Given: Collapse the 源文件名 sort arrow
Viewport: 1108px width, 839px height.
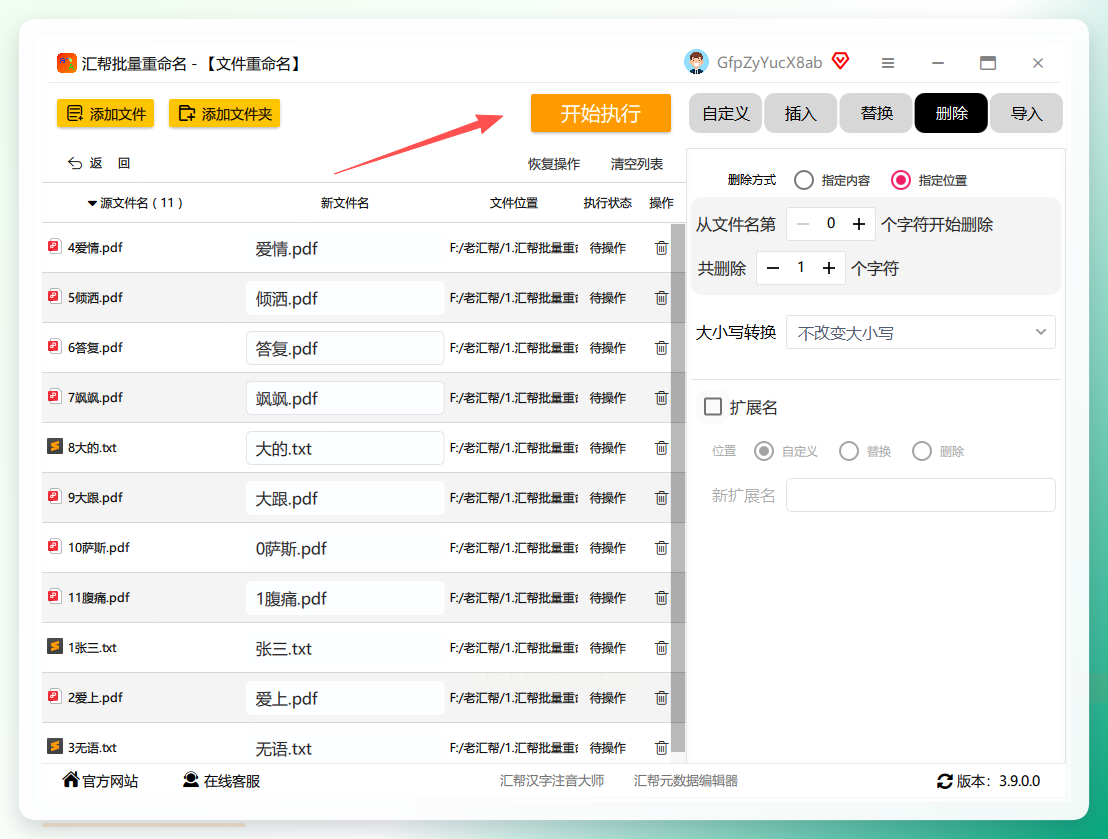Looking at the screenshot, I should [92, 204].
